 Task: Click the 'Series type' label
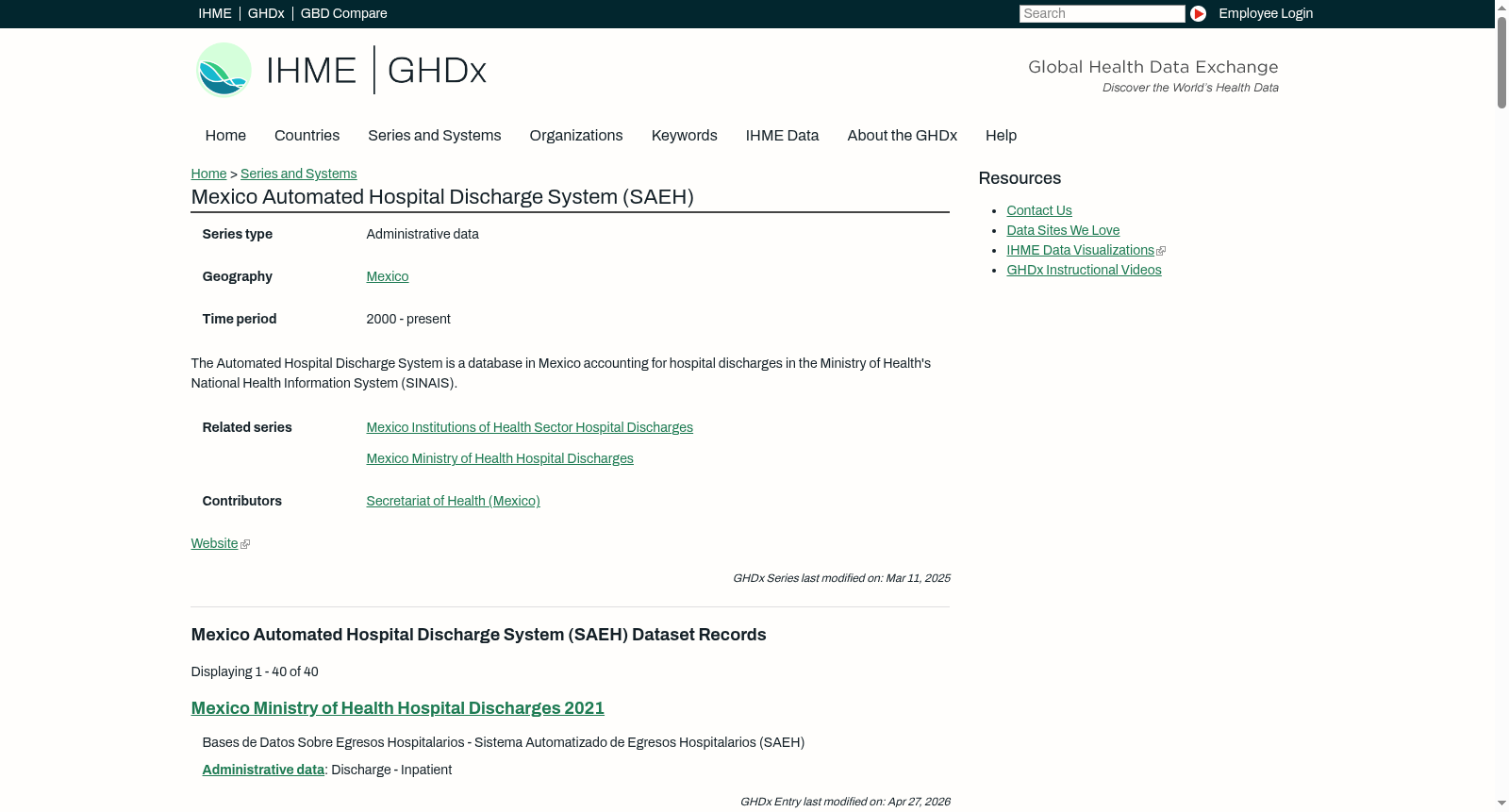pyautogui.click(x=238, y=234)
